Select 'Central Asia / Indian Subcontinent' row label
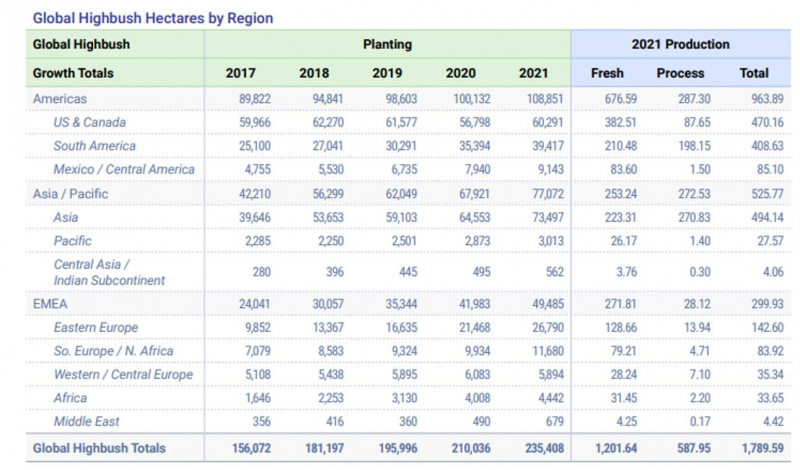The height and width of the screenshot is (470, 800). tap(109, 272)
